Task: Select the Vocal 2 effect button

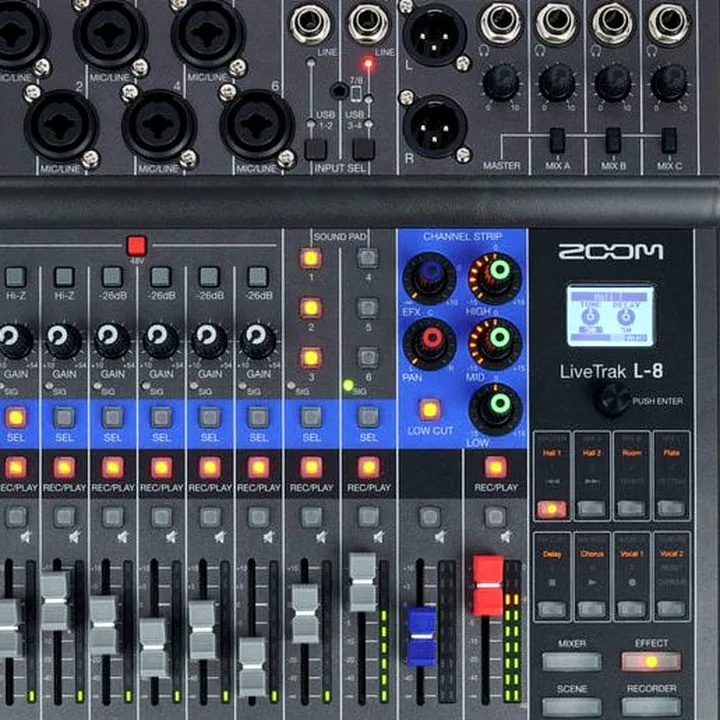Action: 671,609
